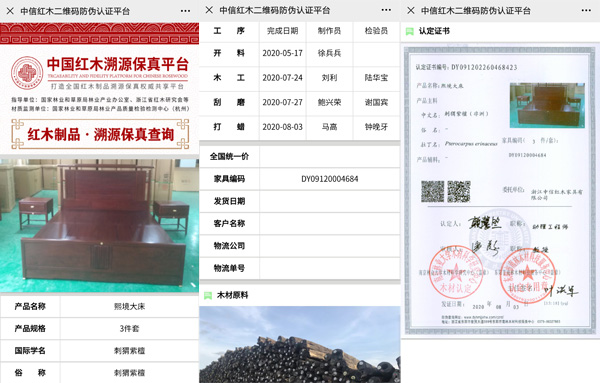Click the left QR code on certificate
The width and height of the screenshot is (600, 383).
(x=432, y=191)
